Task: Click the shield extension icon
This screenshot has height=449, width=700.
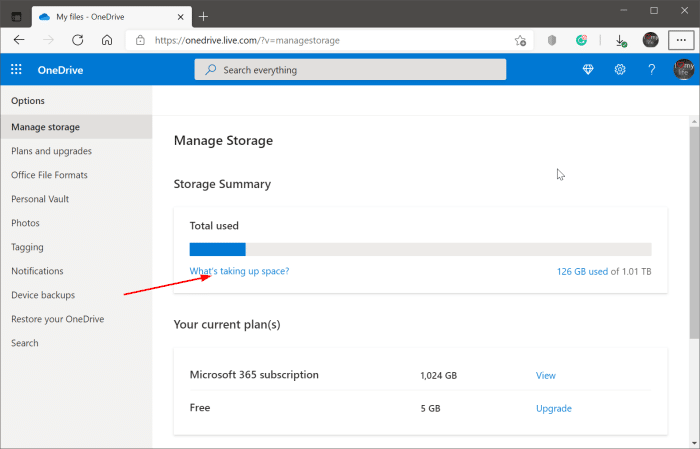Action: click(x=552, y=41)
